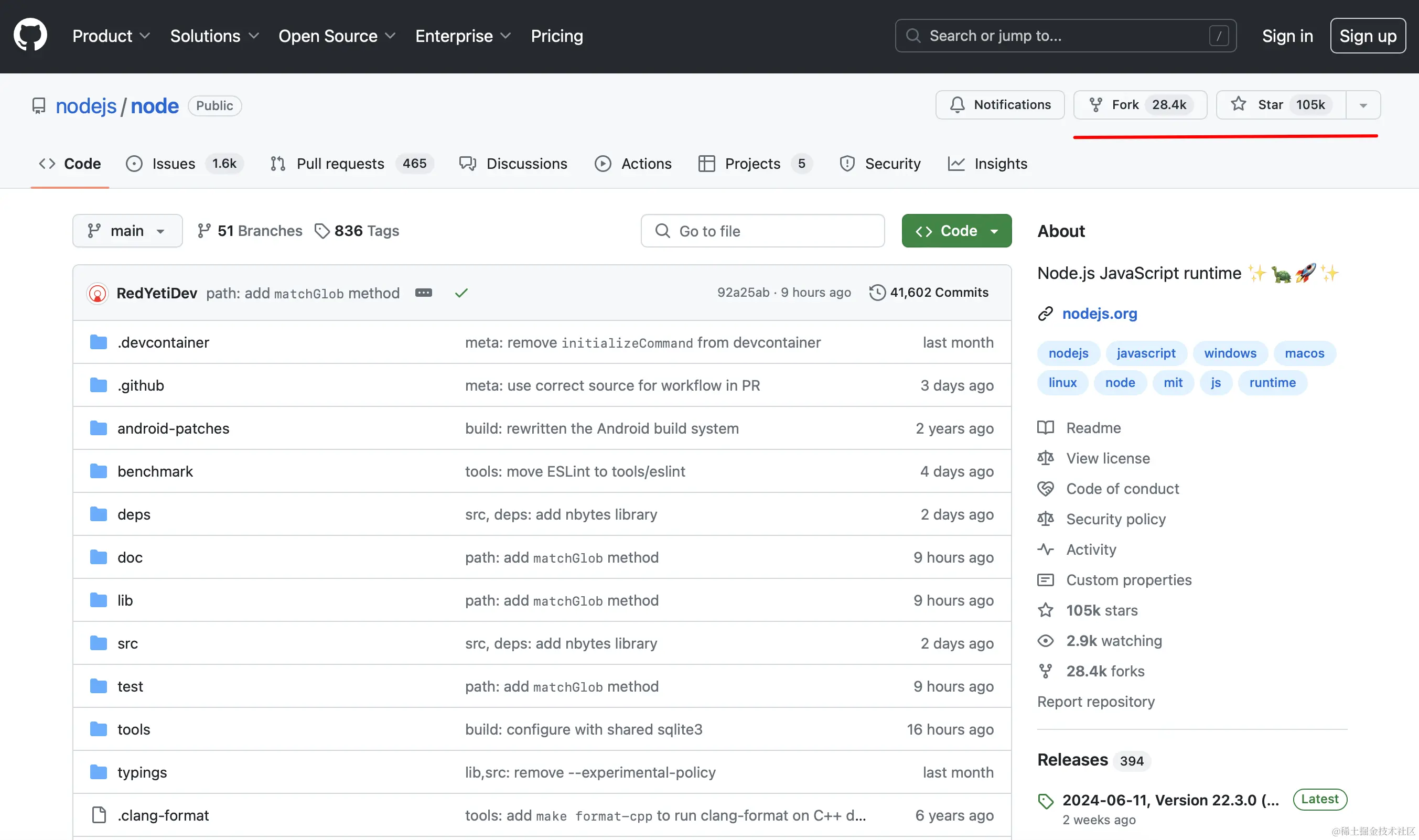Open commit 92a25ab

743,292
